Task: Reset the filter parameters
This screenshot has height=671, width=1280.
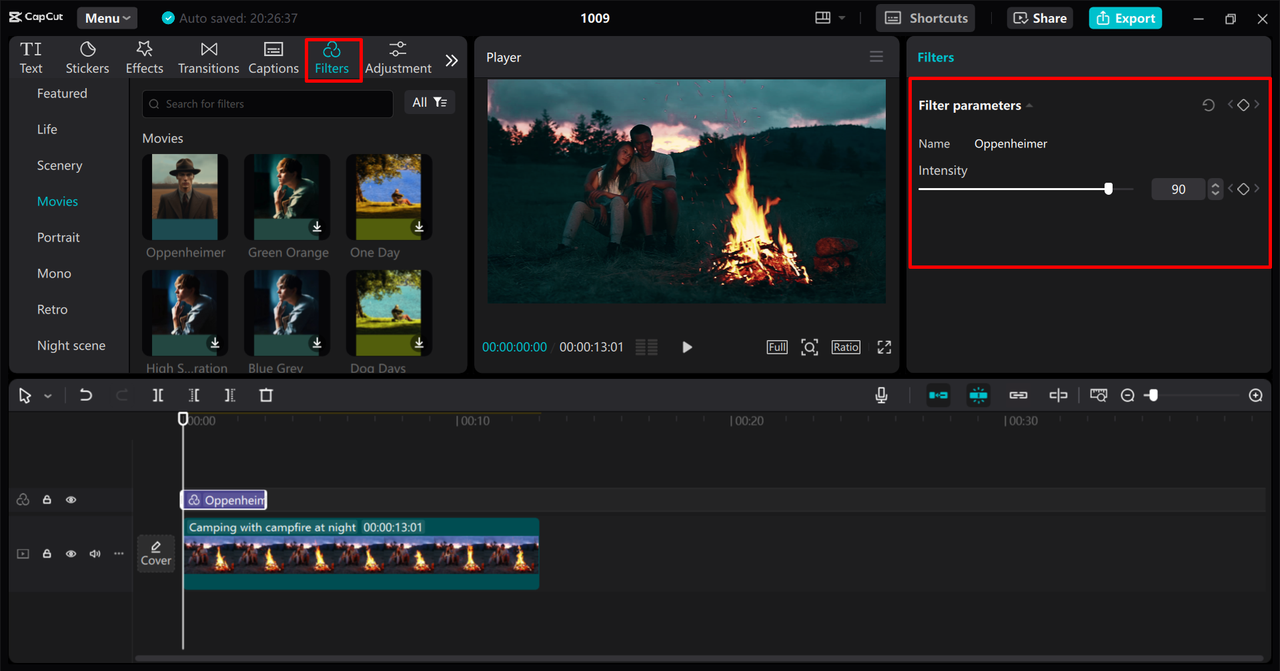Action: pyautogui.click(x=1208, y=105)
